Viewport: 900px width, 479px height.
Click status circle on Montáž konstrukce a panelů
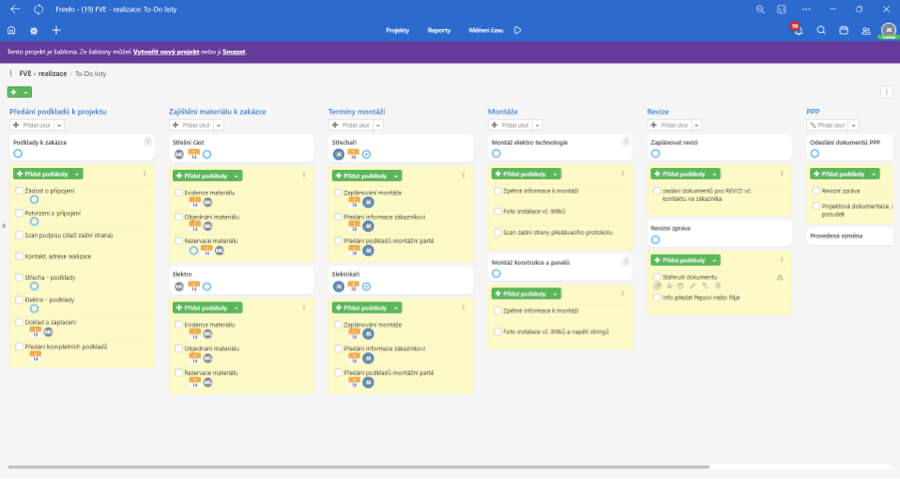496,274
